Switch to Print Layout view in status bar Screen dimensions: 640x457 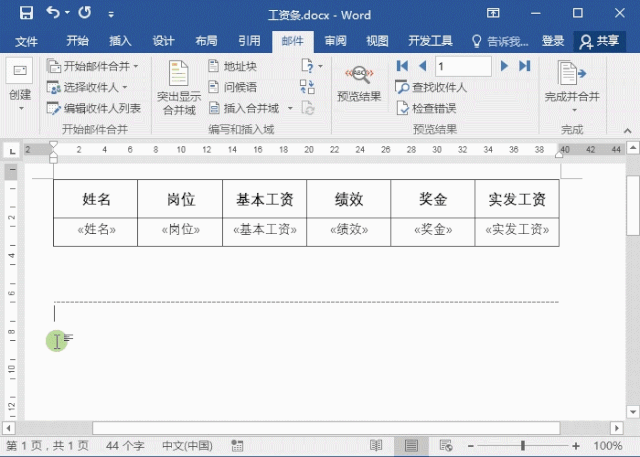410,445
